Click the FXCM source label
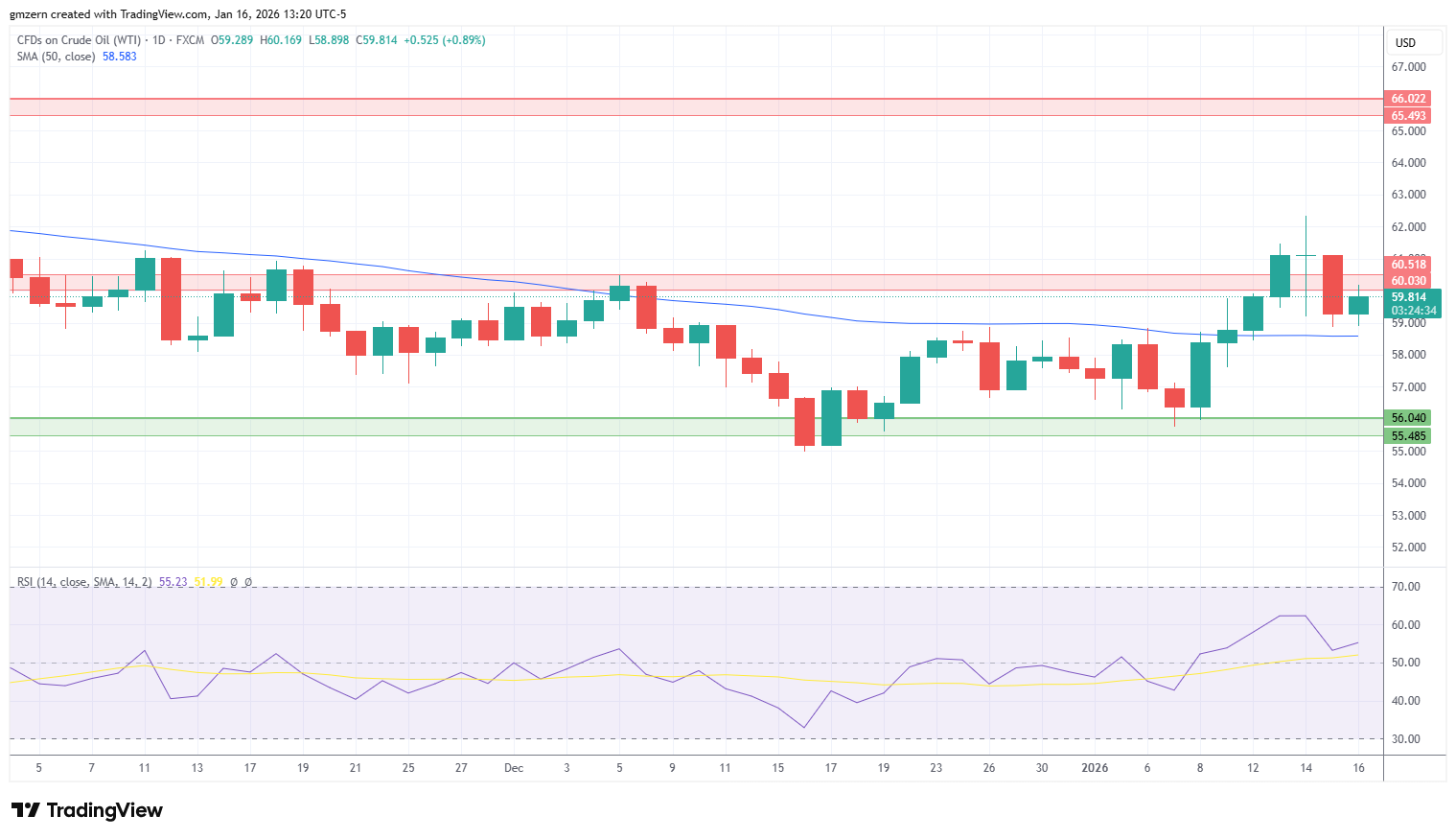The image size is (1456, 839). click(x=190, y=40)
